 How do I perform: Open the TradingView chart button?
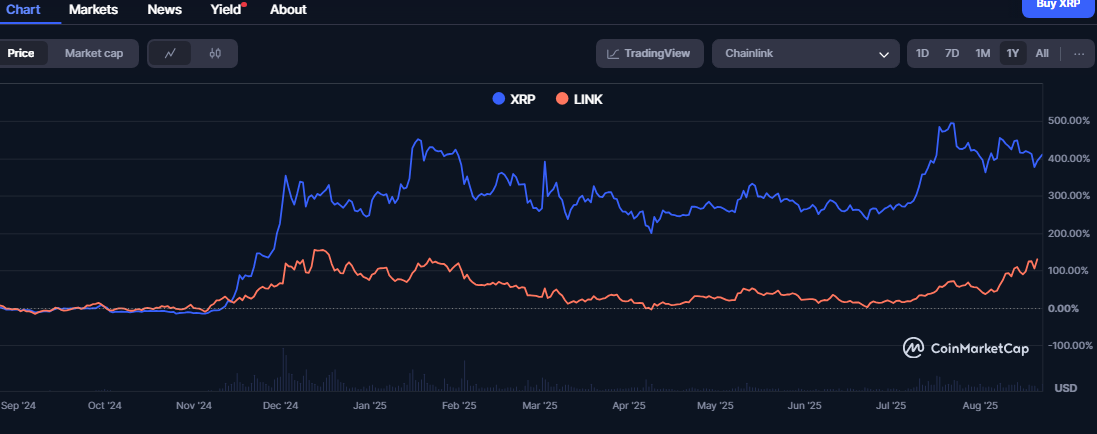pyautogui.click(x=650, y=53)
